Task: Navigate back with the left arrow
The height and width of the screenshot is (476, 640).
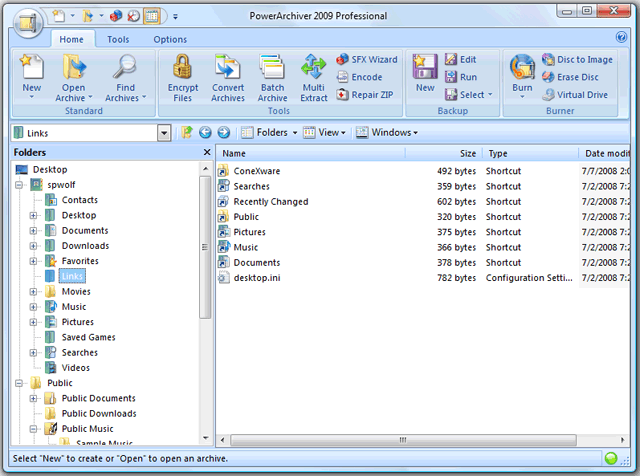Action: (205, 133)
